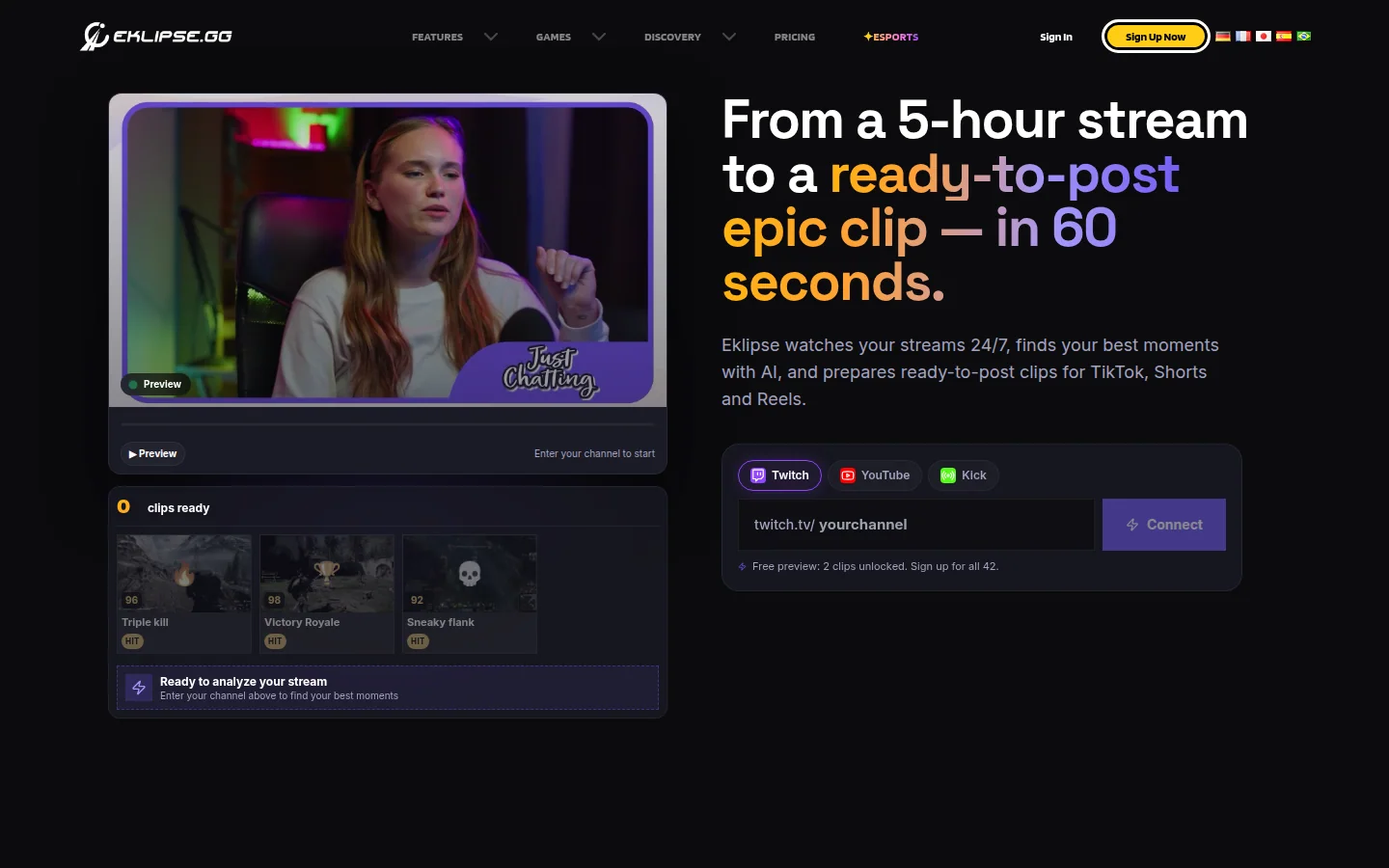The height and width of the screenshot is (868, 1389).
Task: Click the Connect button
Action: pyautogui.click(x=1164, y=525)
